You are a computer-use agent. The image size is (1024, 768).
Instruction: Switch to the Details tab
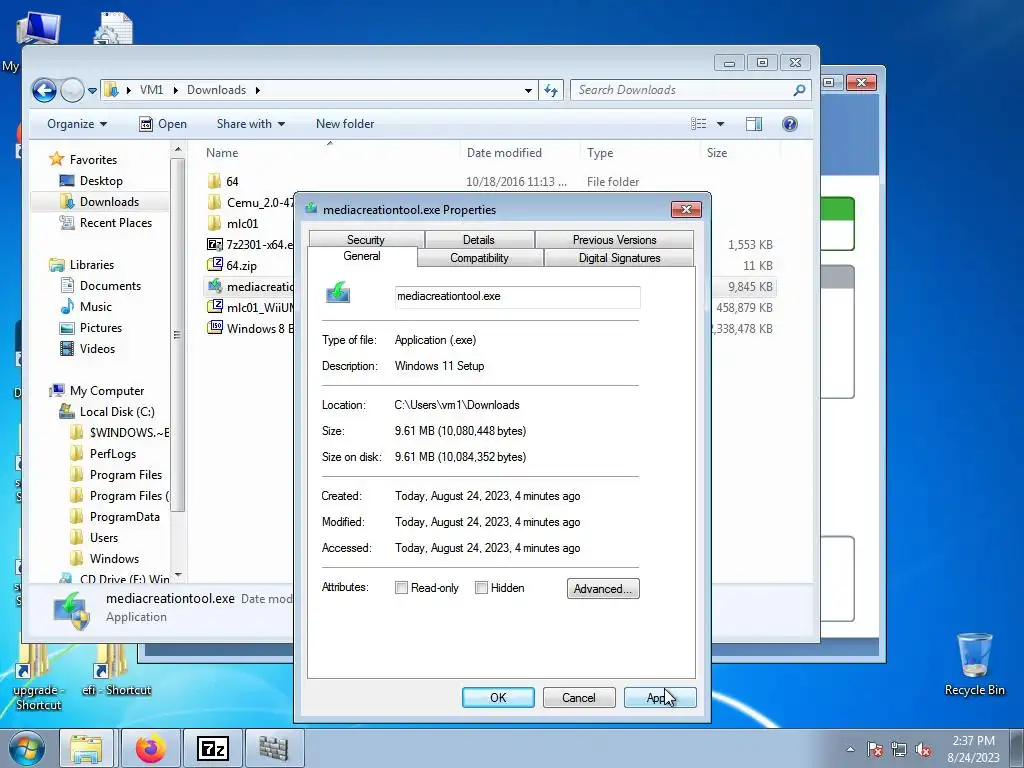(x=479, y=239)
